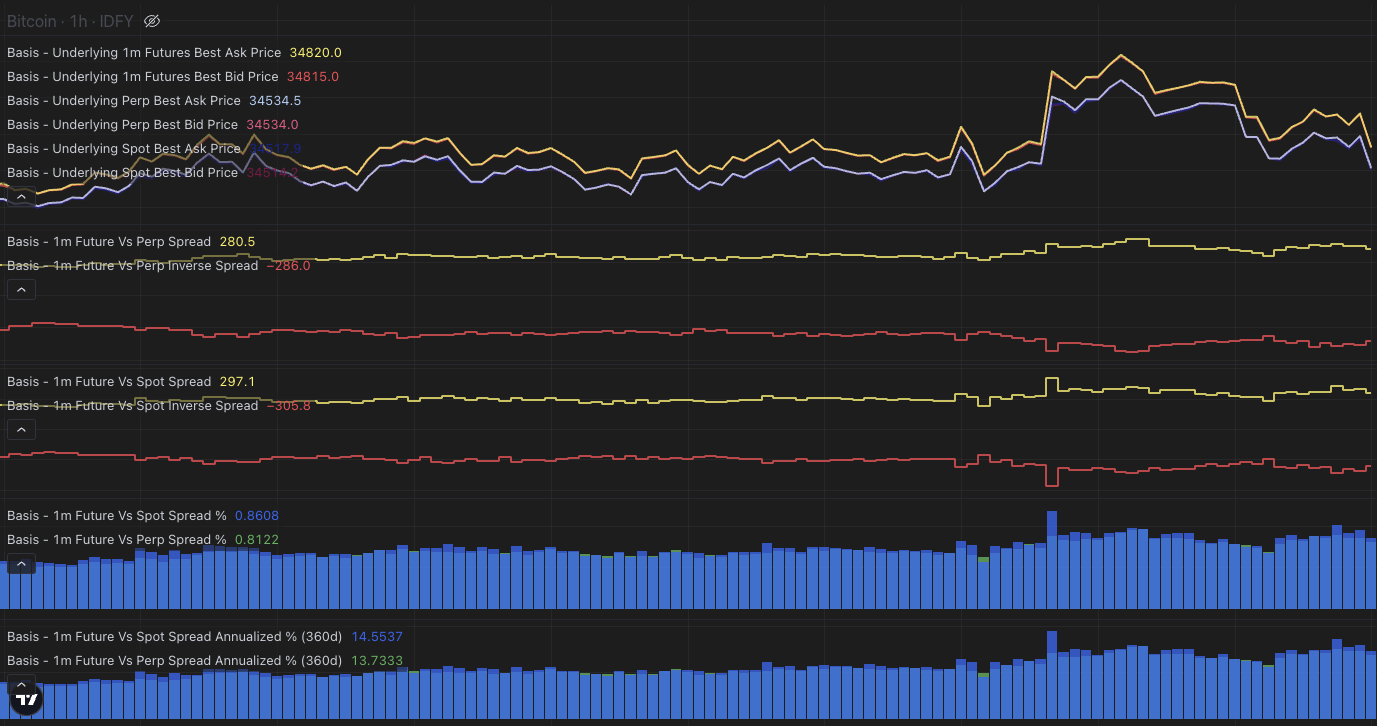
Task: Click the green percentage value 0.8122
Action: (x=257, y=539)
